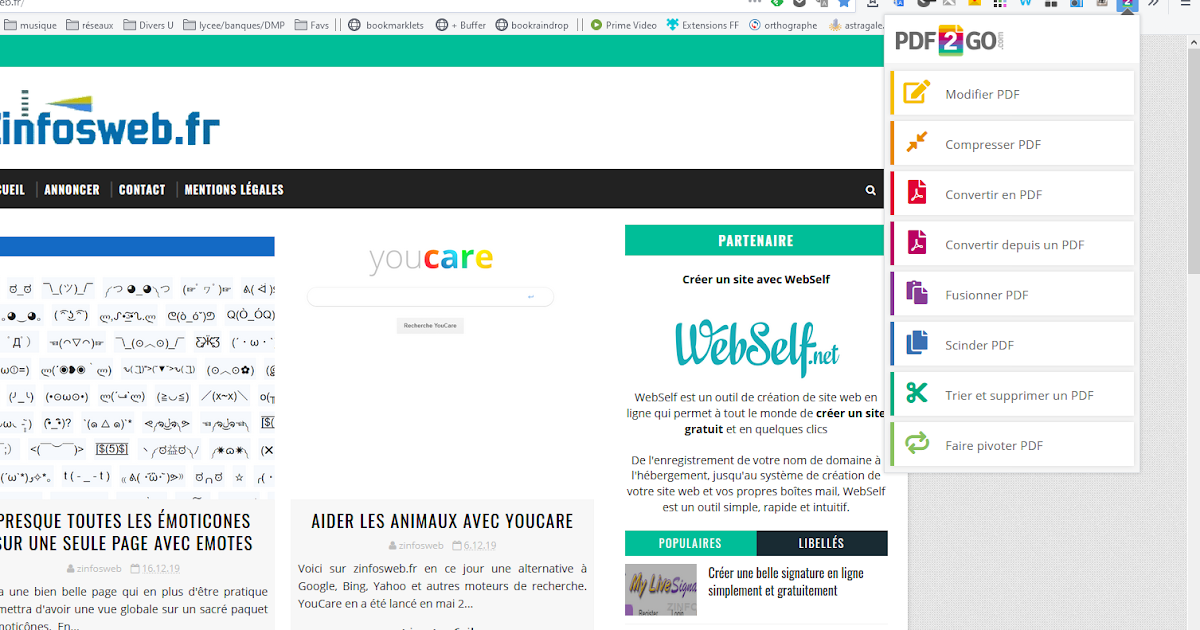
Task: Click the PDF2GO logo in the popup
Action: [x=948, y=41]
